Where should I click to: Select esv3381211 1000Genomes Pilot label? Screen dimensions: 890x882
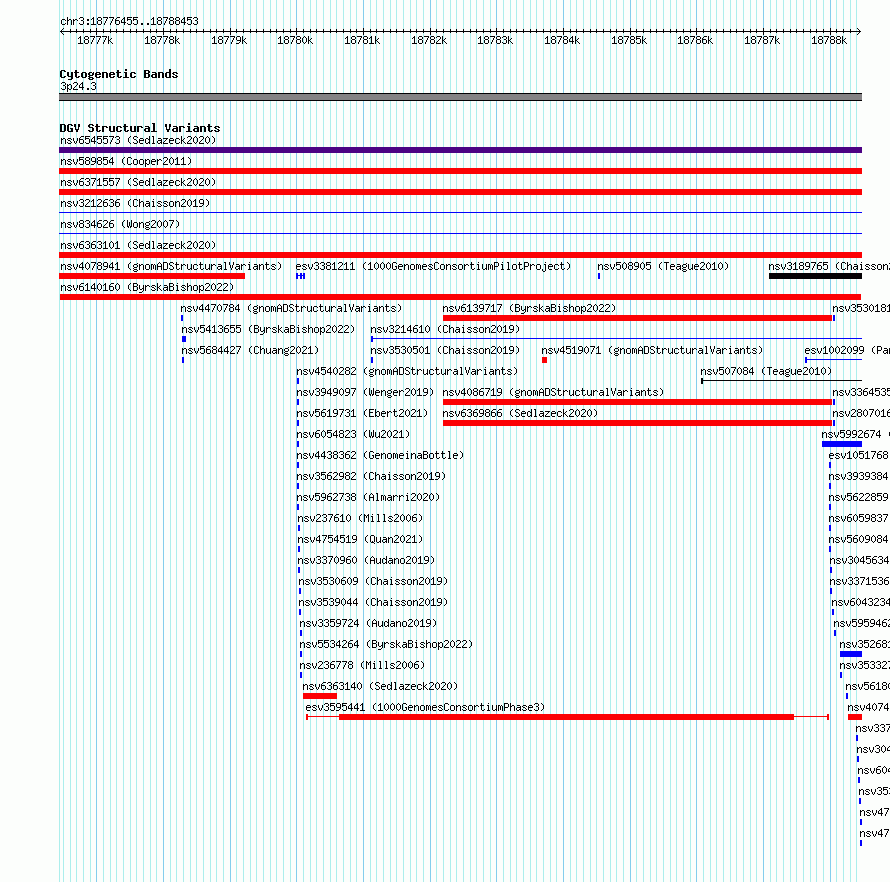tap(433, 266)
